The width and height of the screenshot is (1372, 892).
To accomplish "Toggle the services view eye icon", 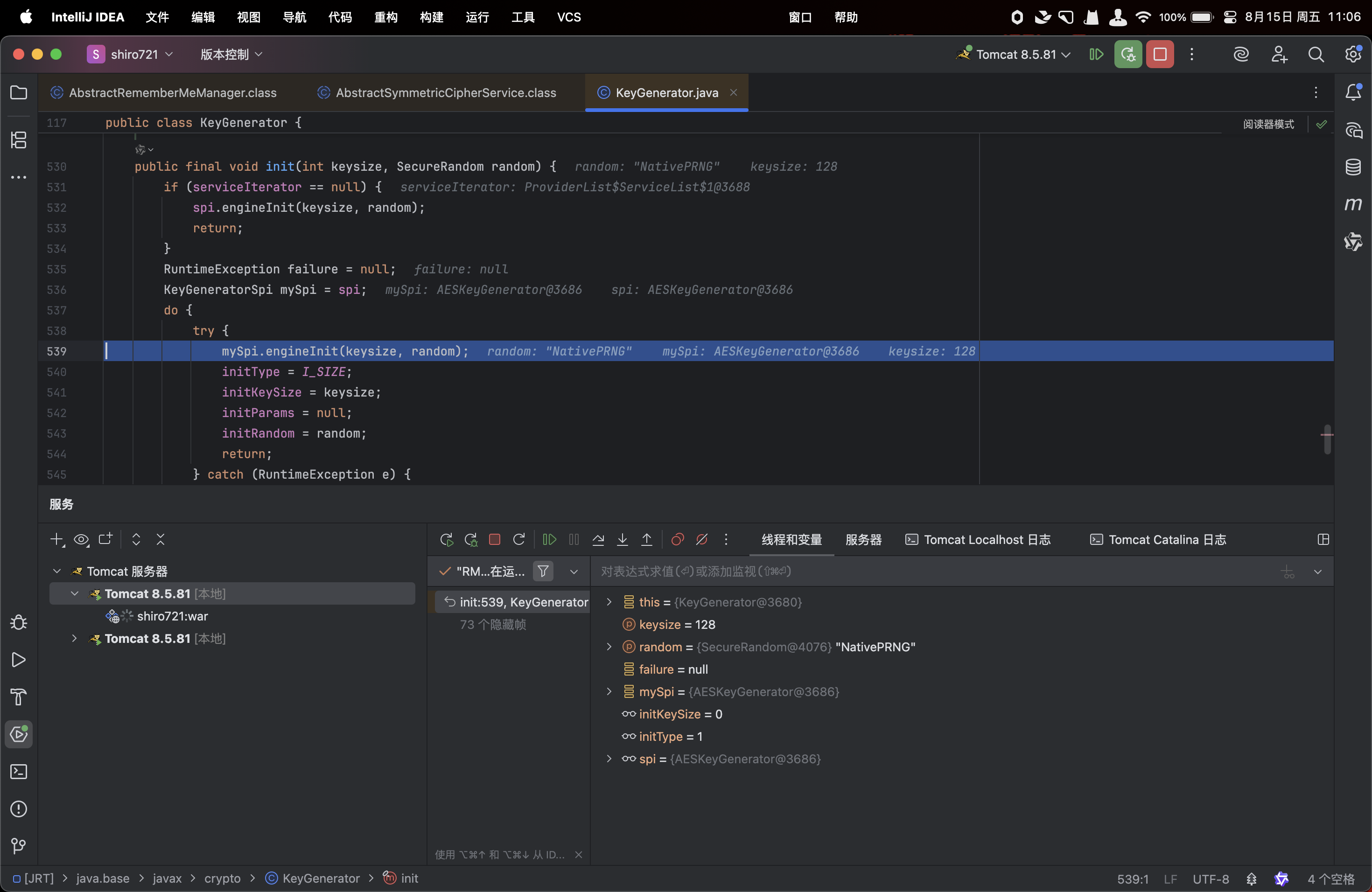I will coord(81,539).
